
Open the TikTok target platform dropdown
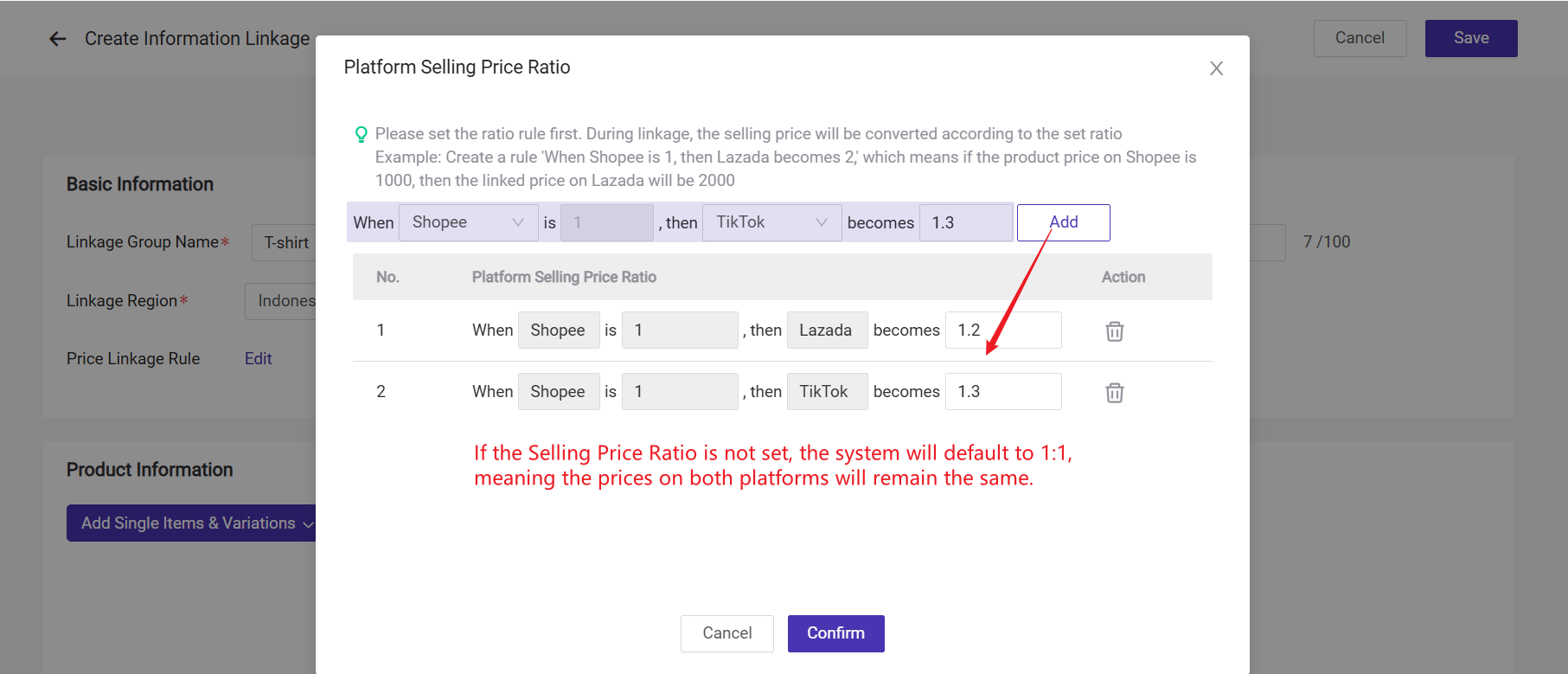(x=771, y=222)
